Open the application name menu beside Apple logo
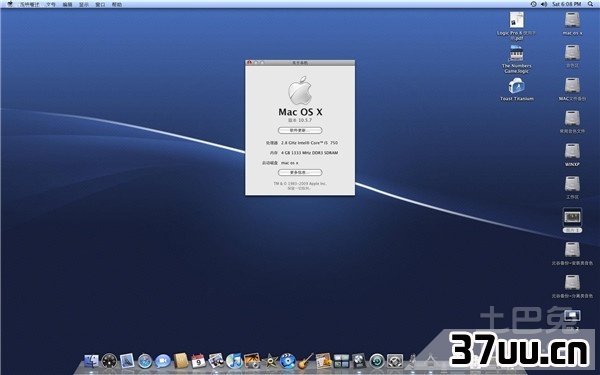The height and width of the screenshot is (375, 600). [29, 4]
